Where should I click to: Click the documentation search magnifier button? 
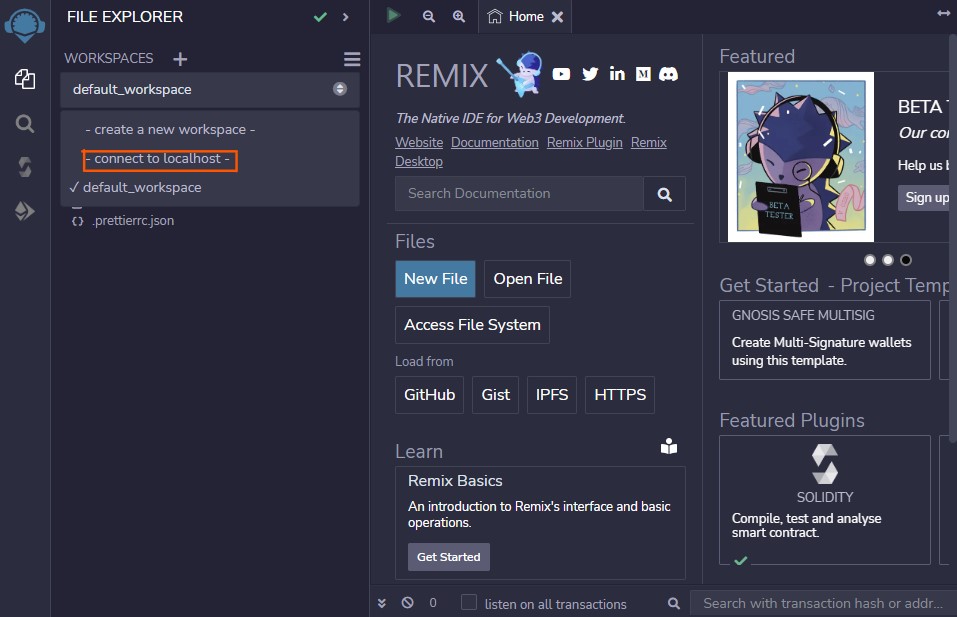pos(665,194)
